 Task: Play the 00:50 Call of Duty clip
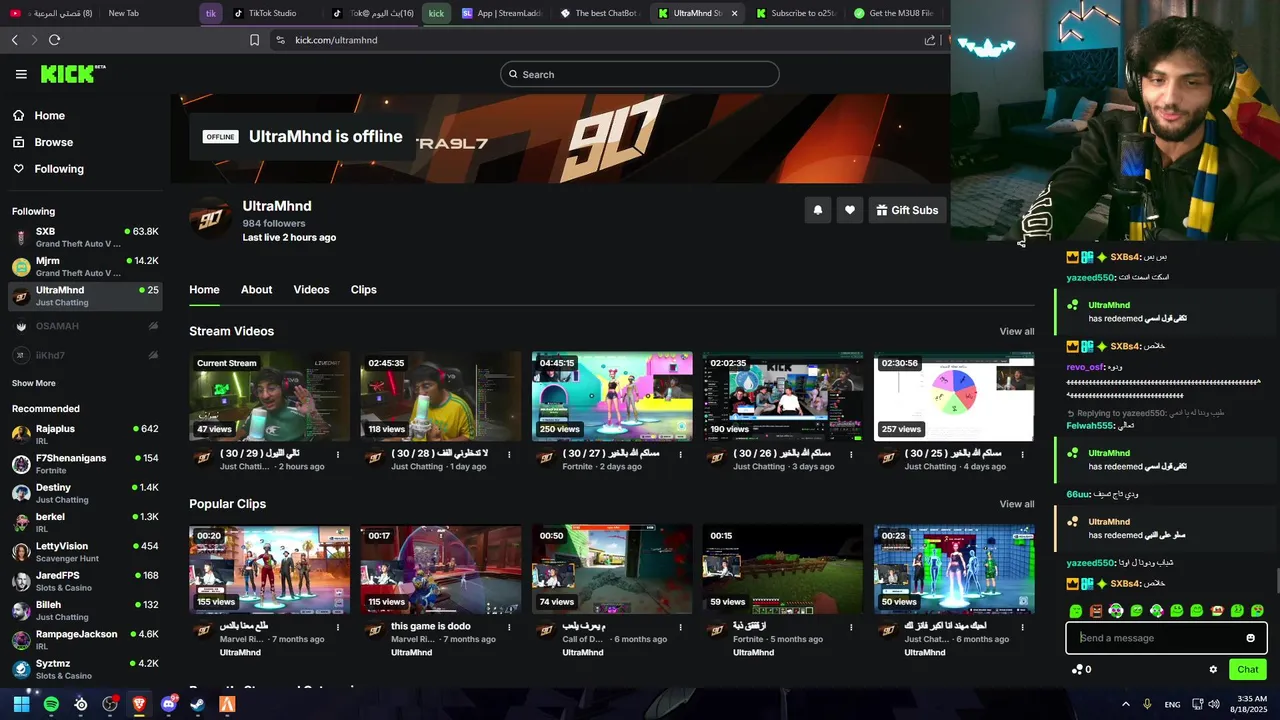coord(612,569)
